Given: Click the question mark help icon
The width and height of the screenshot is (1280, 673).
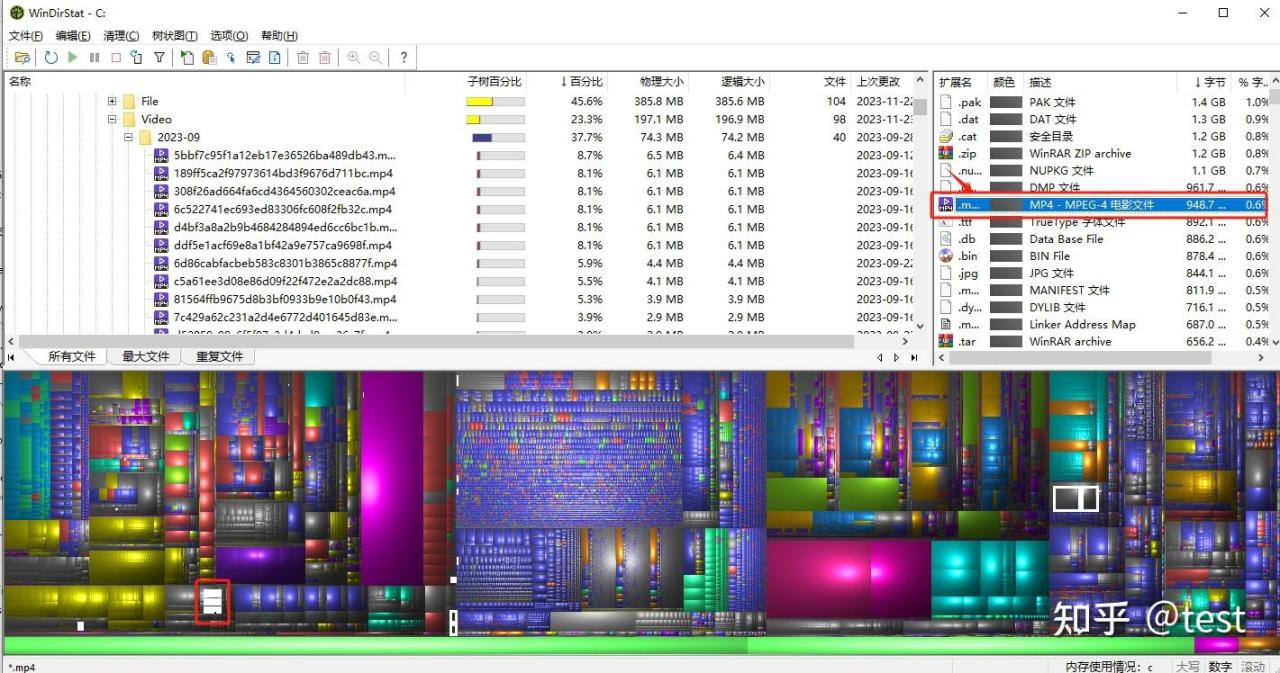Looking at the screenshot, I should coord(404,58).
